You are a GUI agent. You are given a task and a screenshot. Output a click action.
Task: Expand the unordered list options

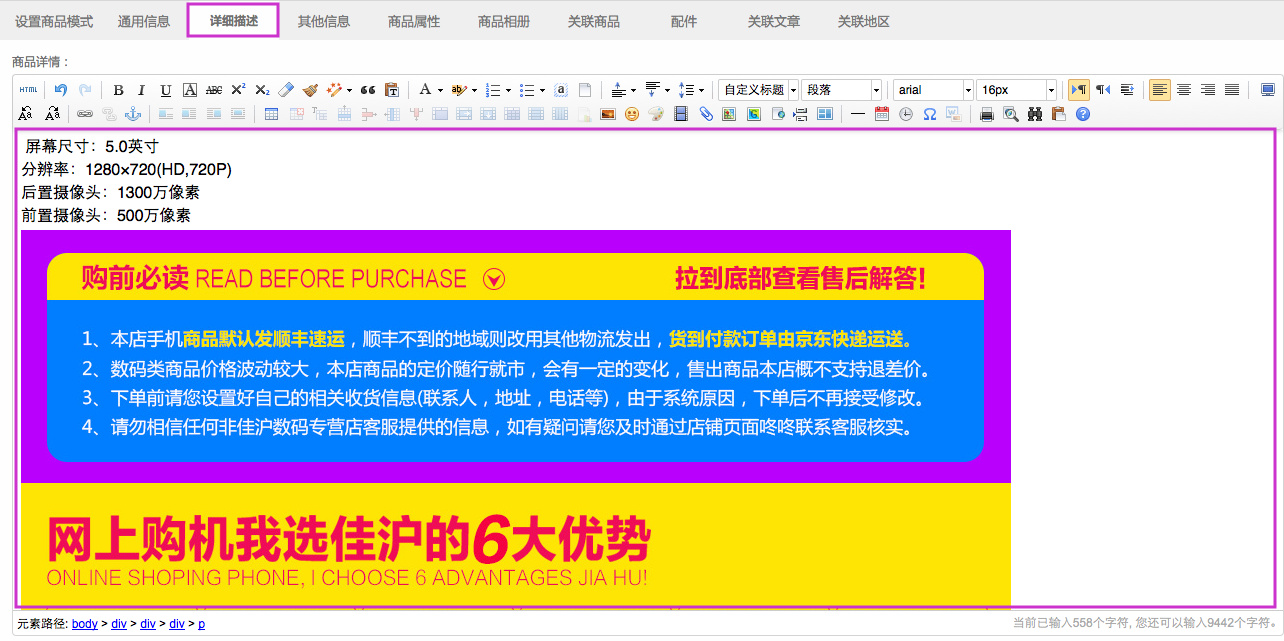pyautogui.click(x=543, y=90)
